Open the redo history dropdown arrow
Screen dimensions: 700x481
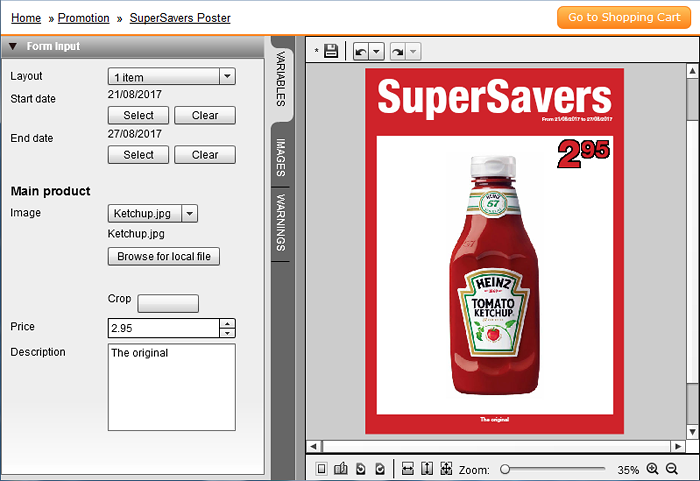(413, 52)
